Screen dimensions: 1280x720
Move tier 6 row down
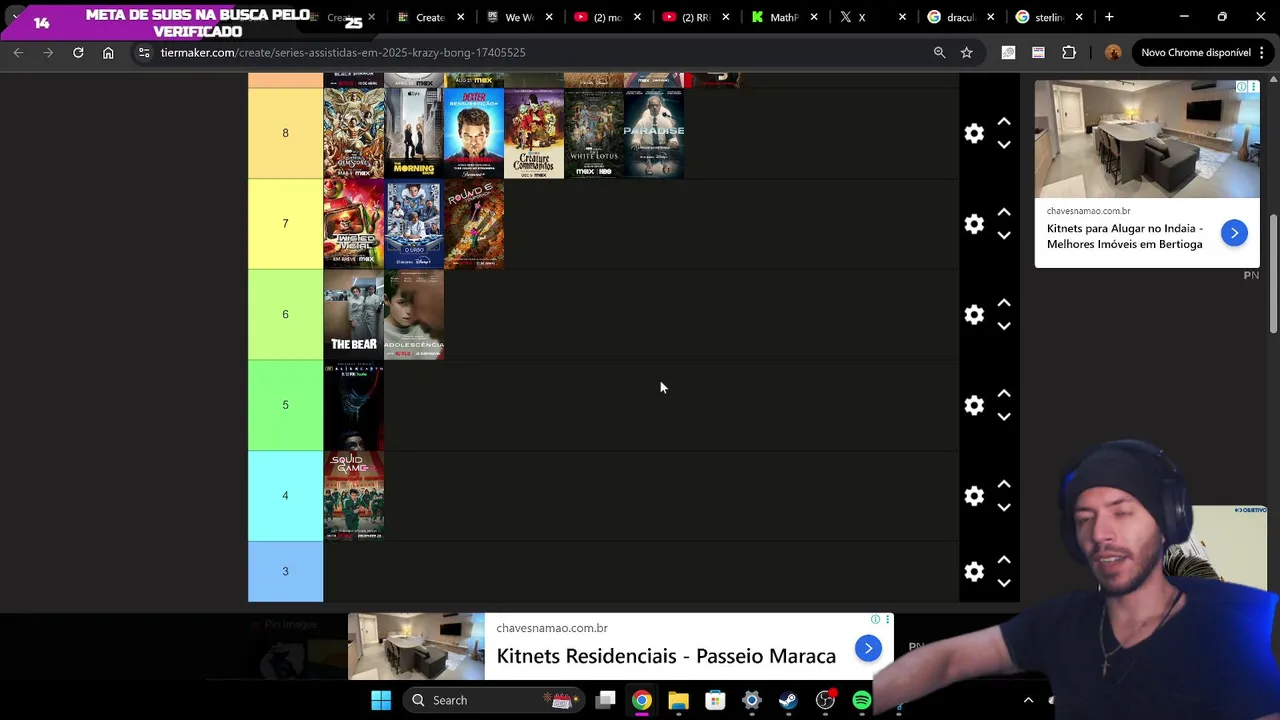point(1004,326)
